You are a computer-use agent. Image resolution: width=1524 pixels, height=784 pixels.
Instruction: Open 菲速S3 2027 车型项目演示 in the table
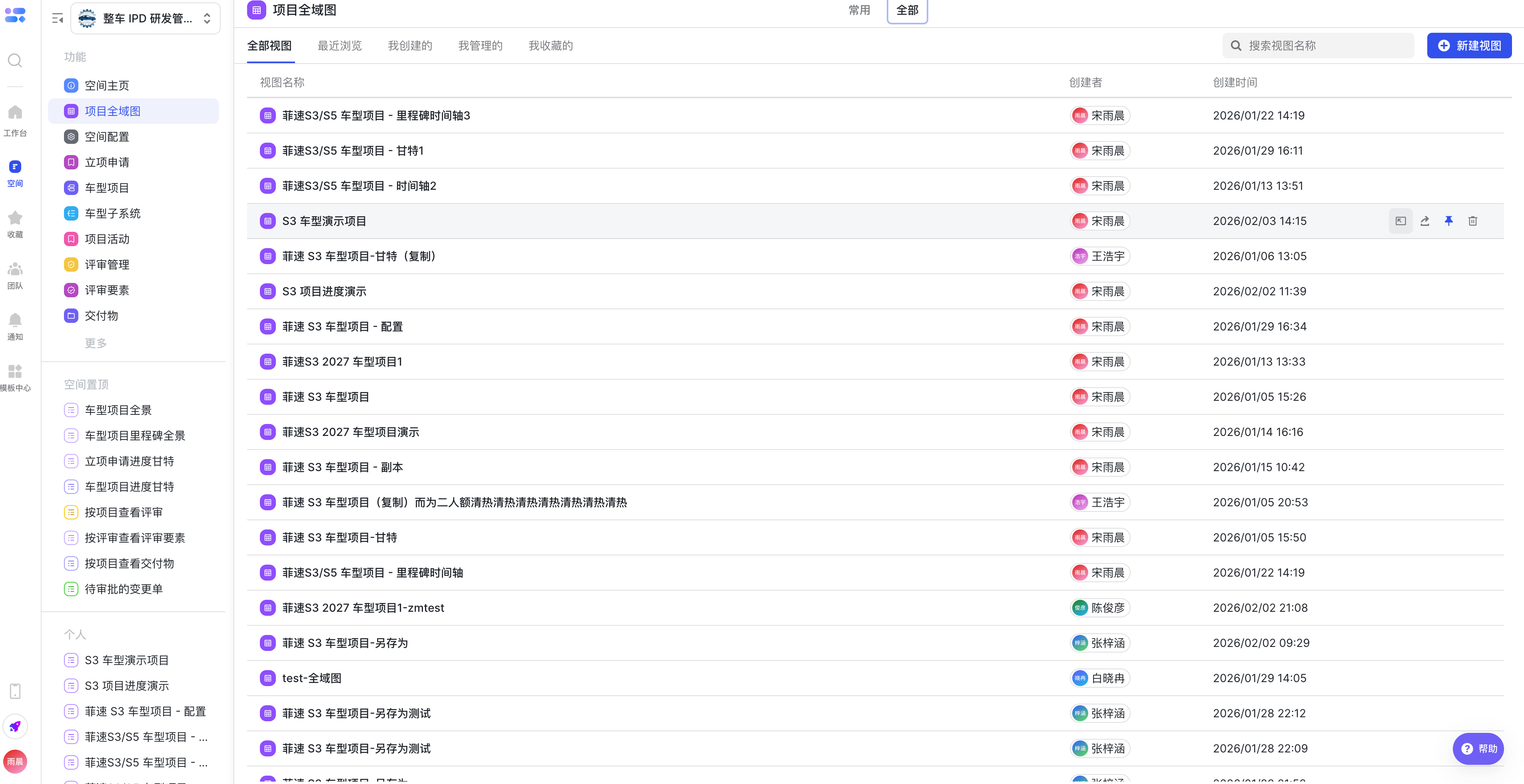tap(875, 432)
